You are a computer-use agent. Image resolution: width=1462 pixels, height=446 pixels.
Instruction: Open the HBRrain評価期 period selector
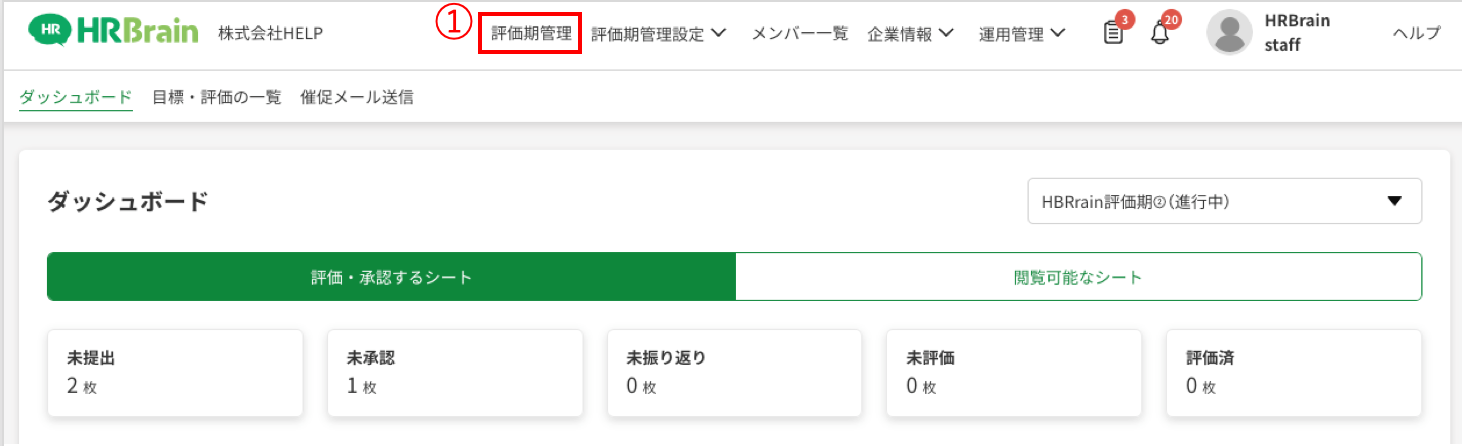(x=1225, y=201)
